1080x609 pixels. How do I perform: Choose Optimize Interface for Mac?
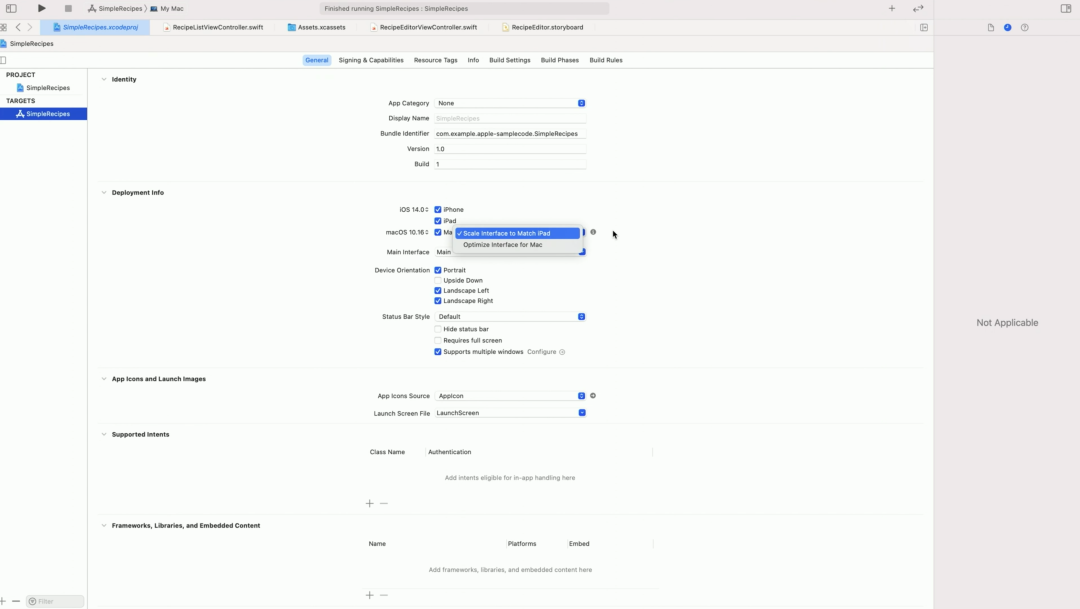tap(517, 245)
